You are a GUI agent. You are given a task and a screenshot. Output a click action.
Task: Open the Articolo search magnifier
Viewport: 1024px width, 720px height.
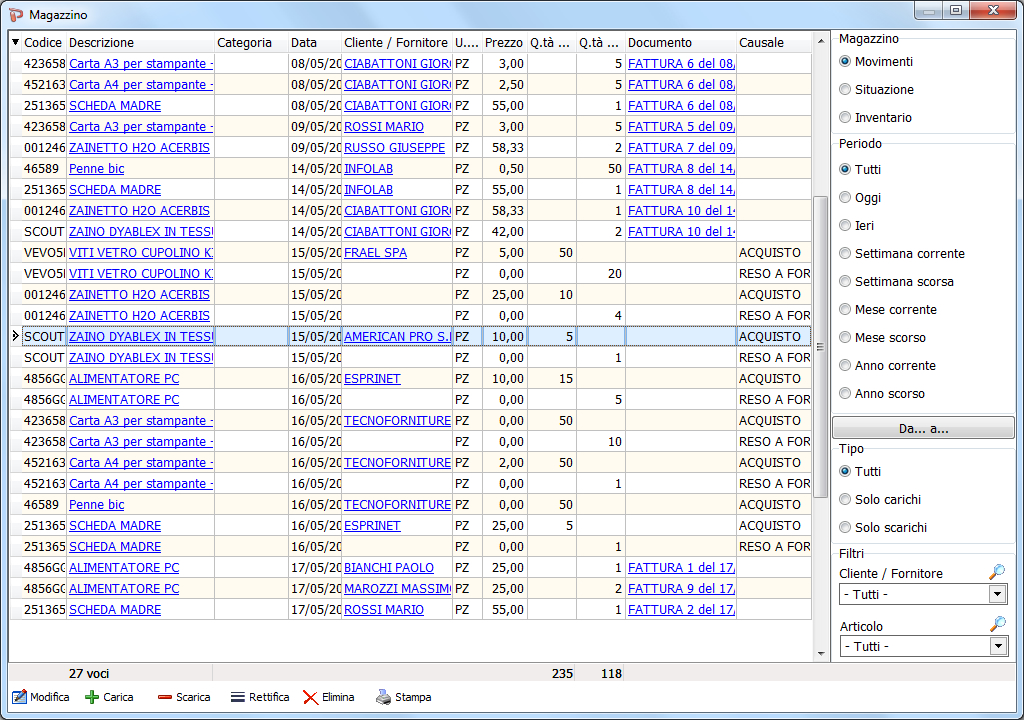coord(997,625)
